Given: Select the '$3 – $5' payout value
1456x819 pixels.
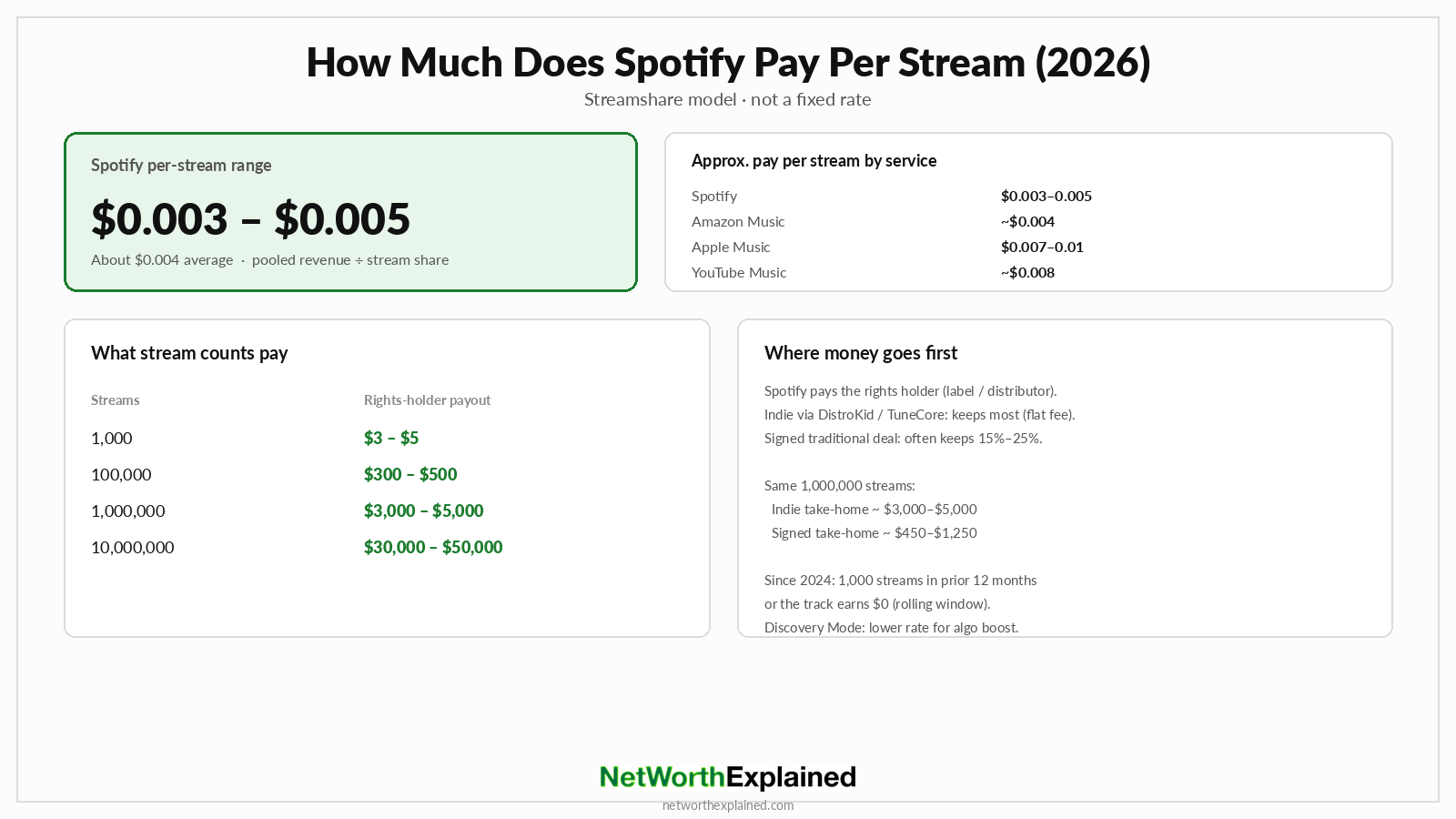Looking at the screenshot, I should tap(391, 439).
